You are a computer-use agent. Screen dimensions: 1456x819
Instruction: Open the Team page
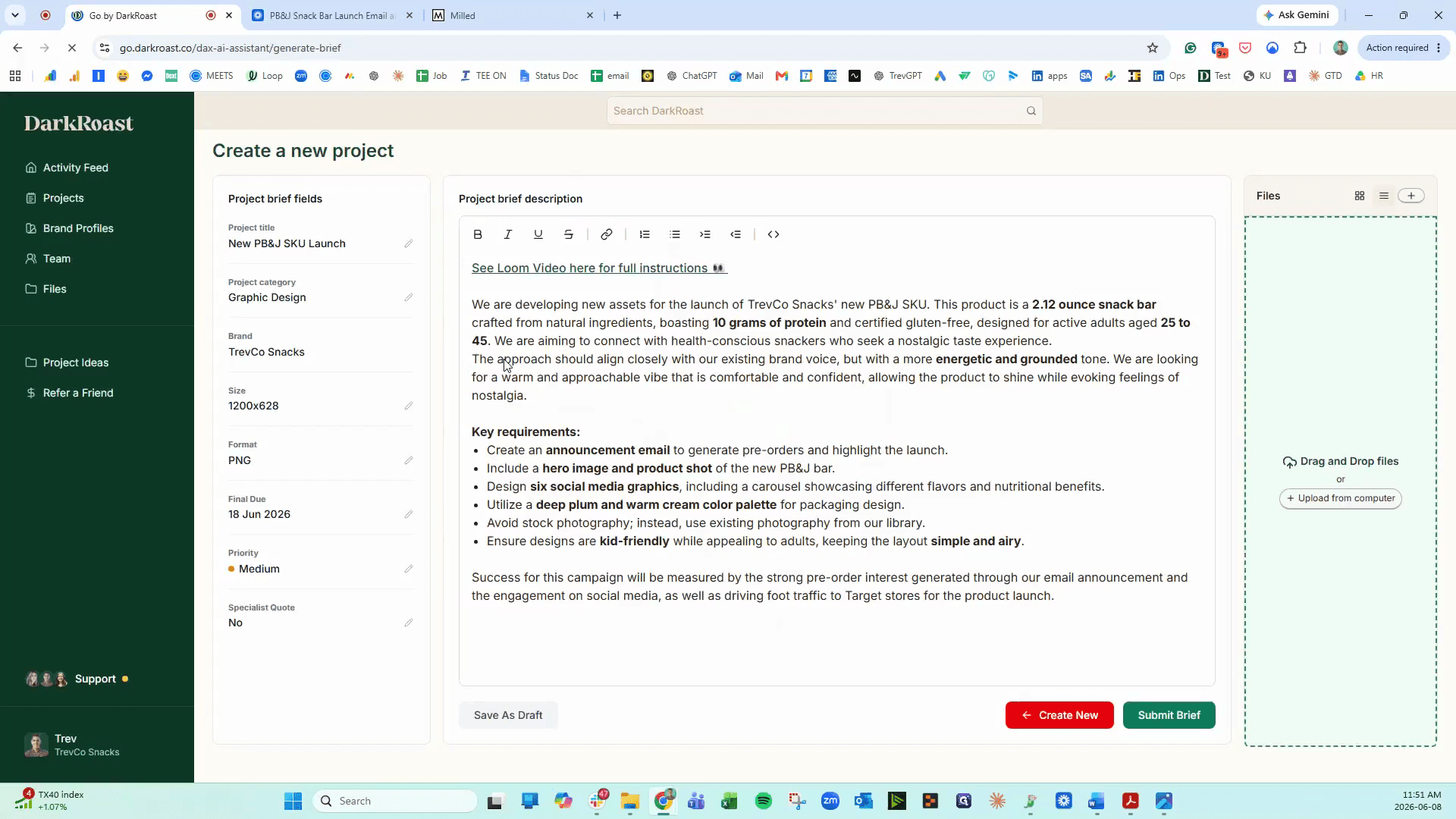tap(48, 259)
